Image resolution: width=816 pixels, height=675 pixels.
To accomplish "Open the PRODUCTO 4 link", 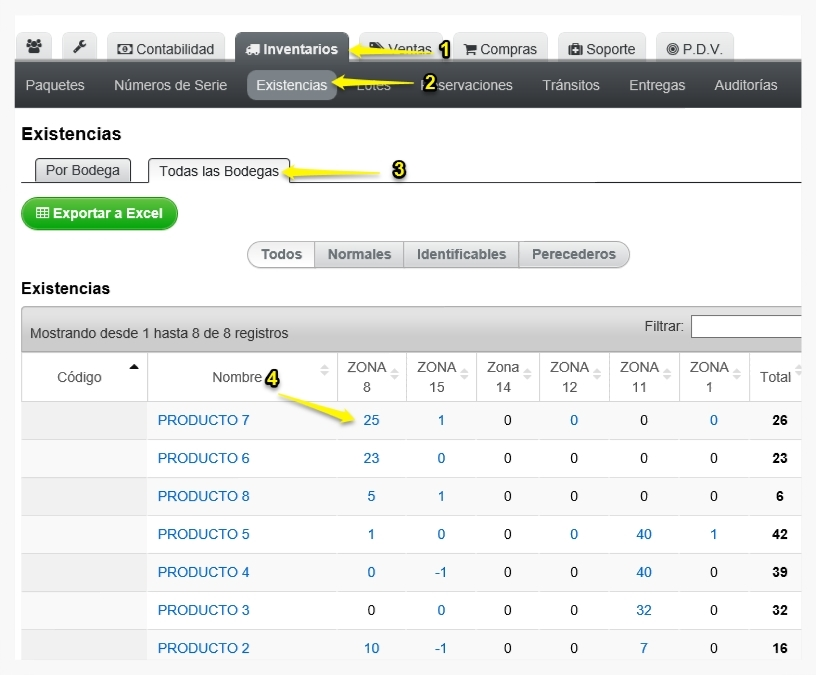I will point(203,572).
